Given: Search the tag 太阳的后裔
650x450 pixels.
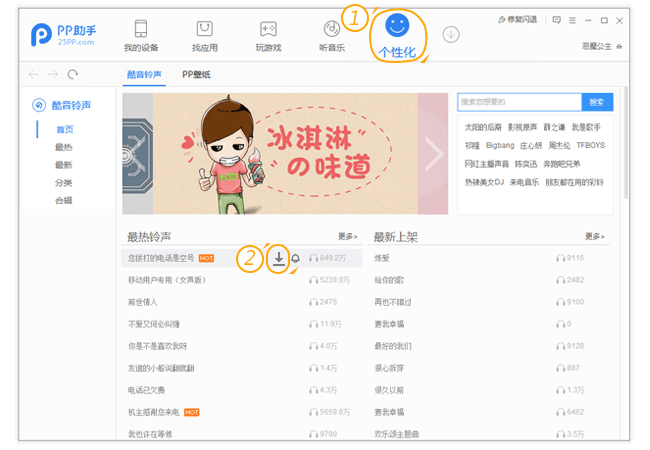Looking at the screenshot, I should tap(483, 127).
